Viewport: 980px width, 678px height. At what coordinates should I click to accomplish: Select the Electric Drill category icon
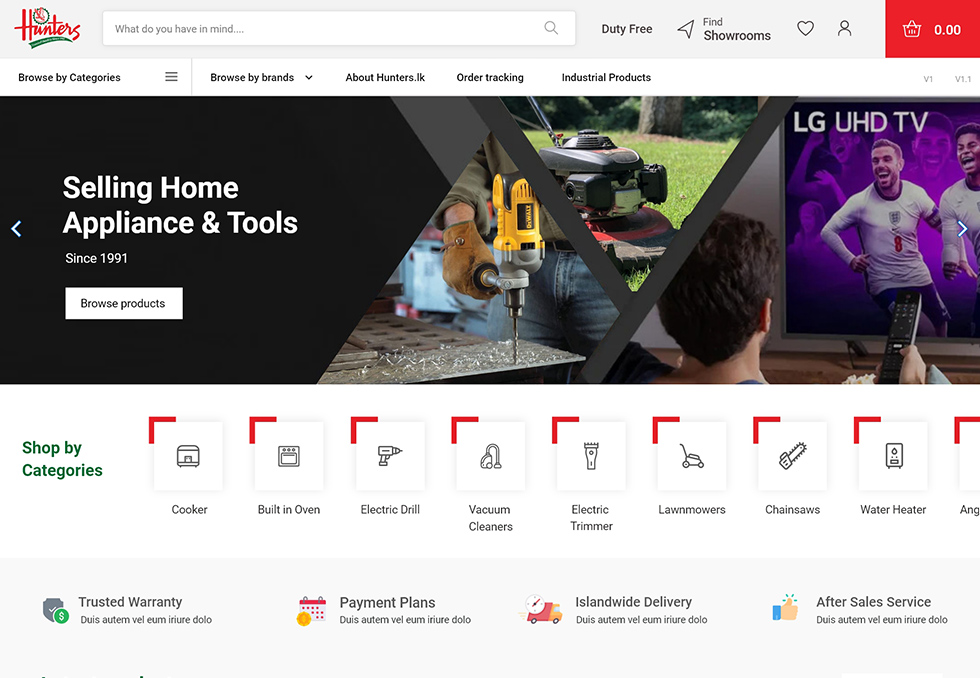(390, 456)
